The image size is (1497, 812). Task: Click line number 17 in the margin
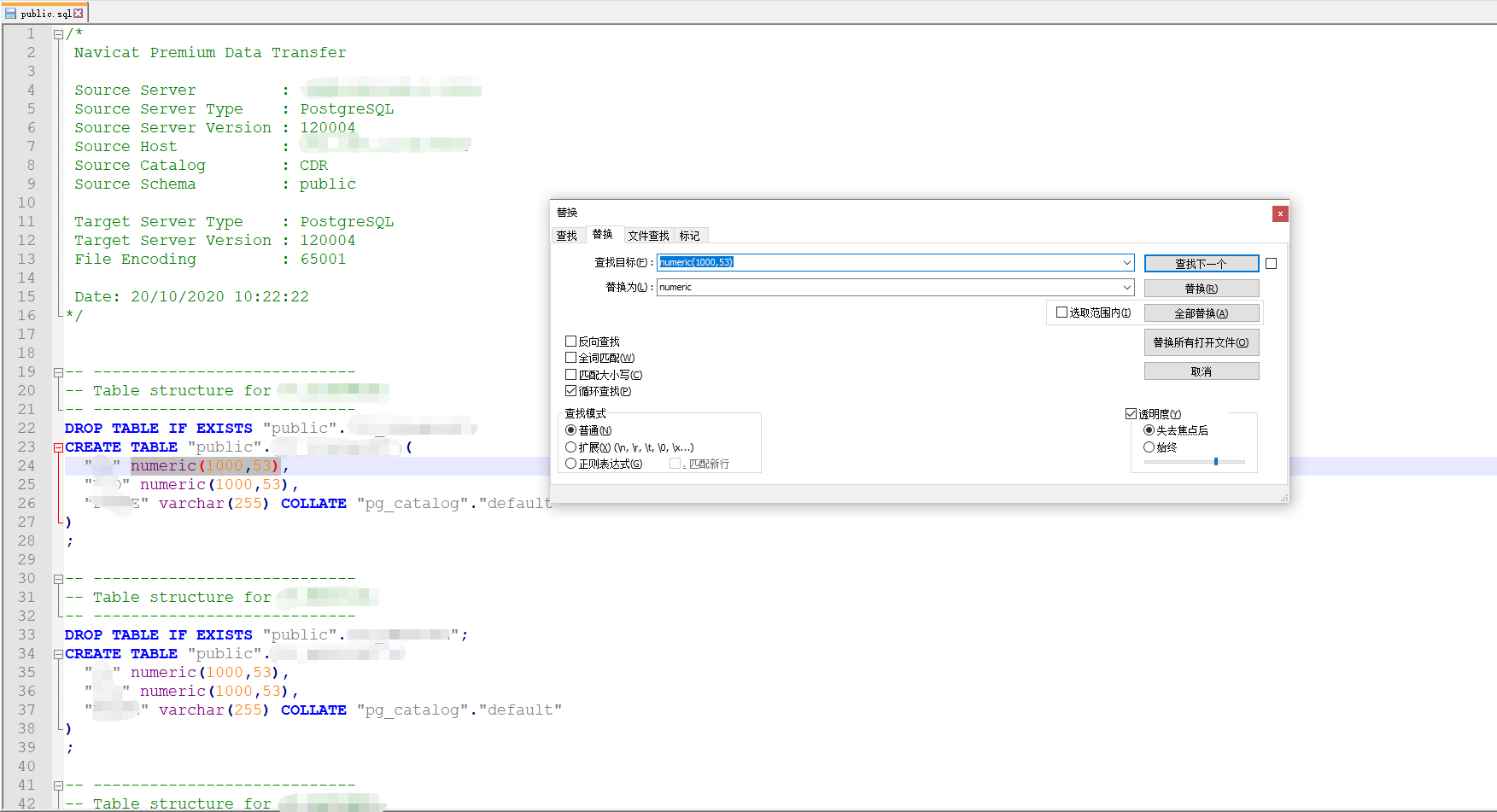pyautogui.click(x=26, y=335)
